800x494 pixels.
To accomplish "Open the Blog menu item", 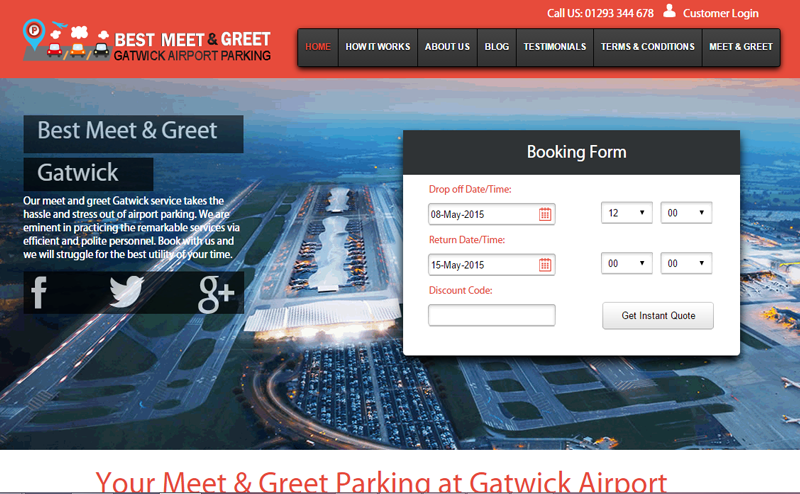I will tap(497, 47).
